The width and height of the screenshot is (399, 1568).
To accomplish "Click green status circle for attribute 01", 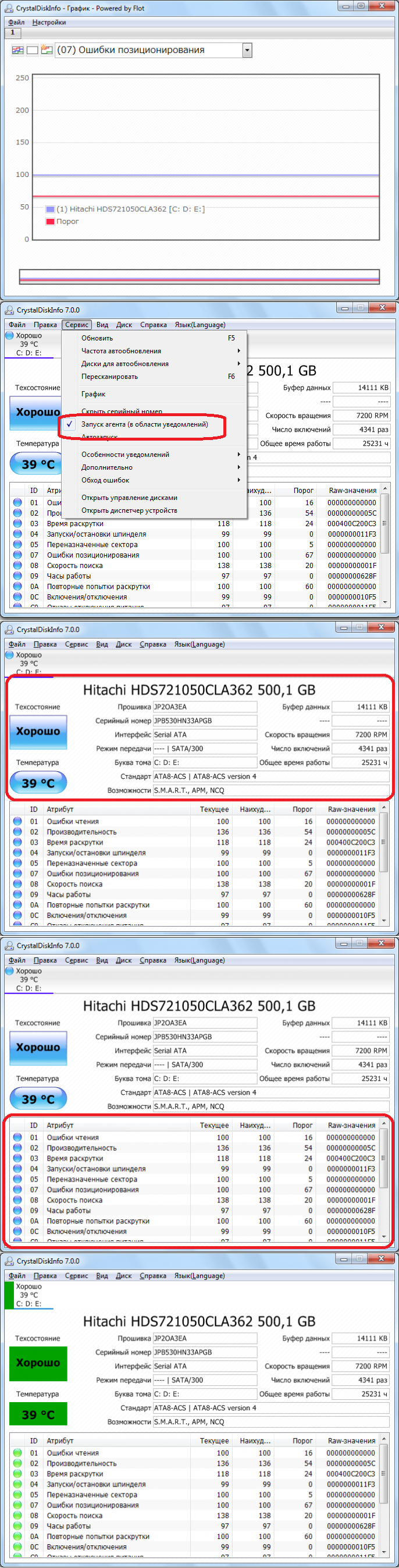I will click(17, 1452).
